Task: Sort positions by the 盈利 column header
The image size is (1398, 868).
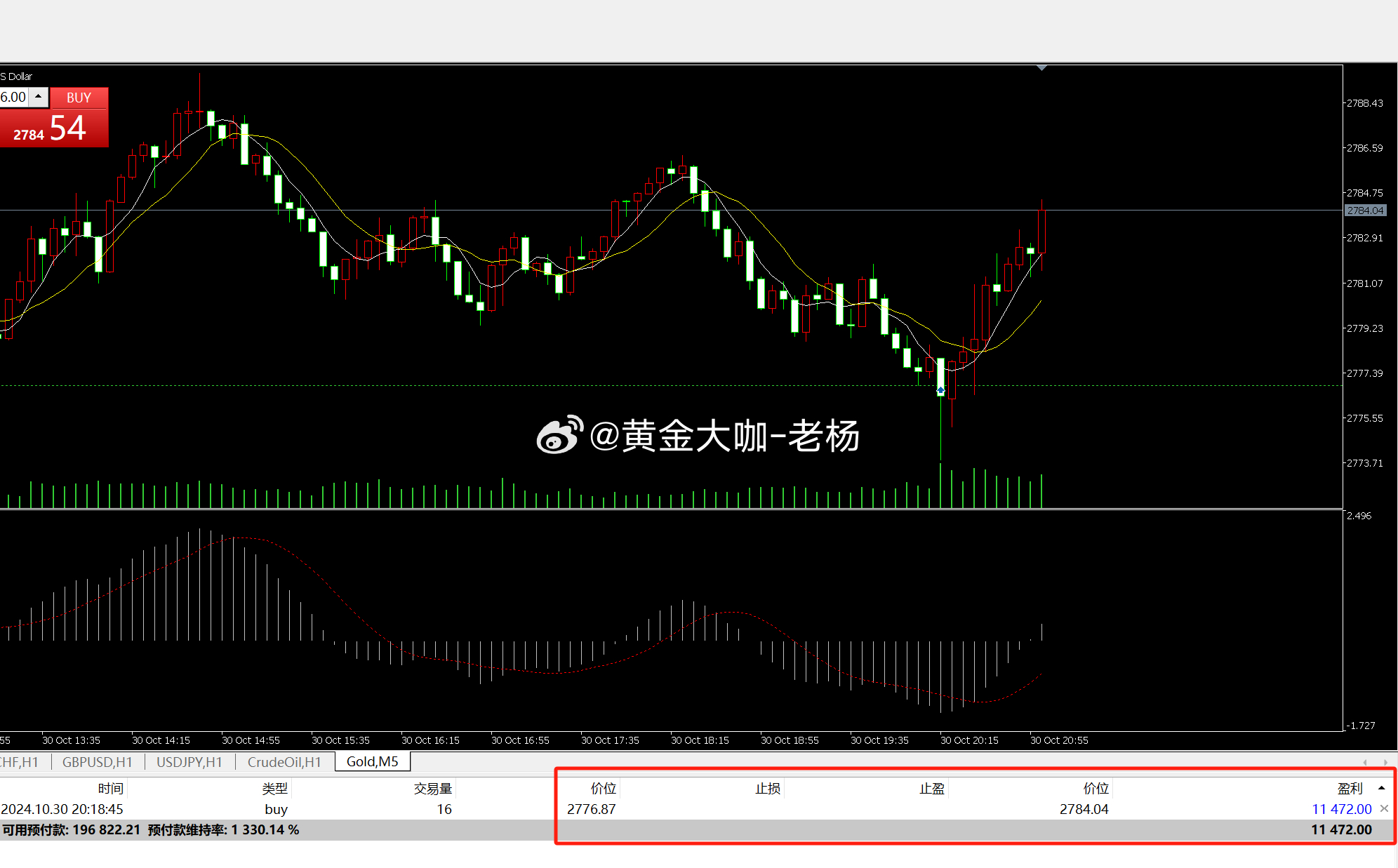Action: point(1350,789)
